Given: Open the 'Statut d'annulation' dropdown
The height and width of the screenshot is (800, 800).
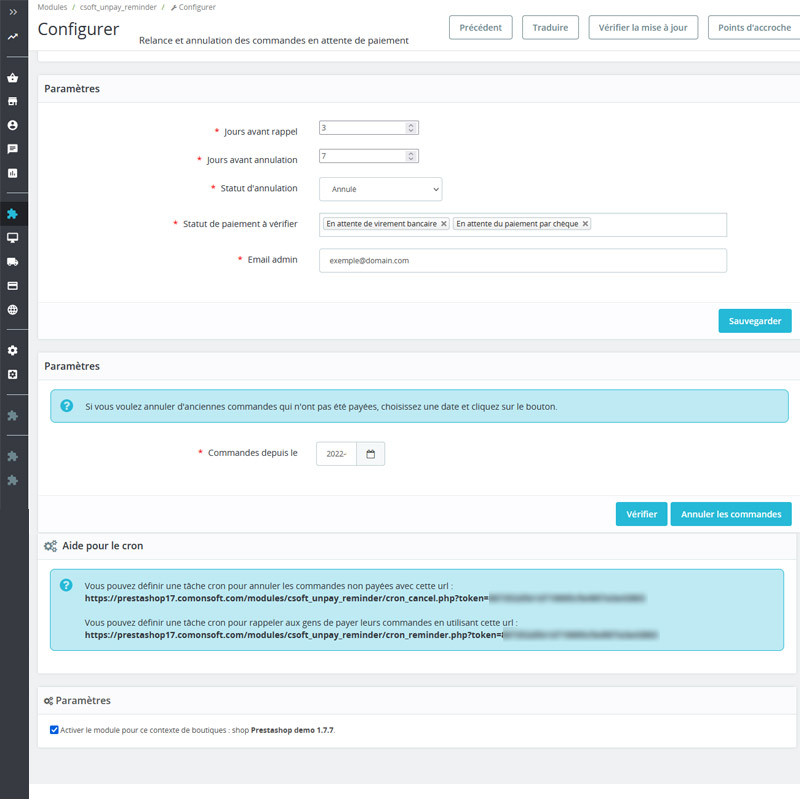Looking at the screenshot, I should [x=380, y=189].
